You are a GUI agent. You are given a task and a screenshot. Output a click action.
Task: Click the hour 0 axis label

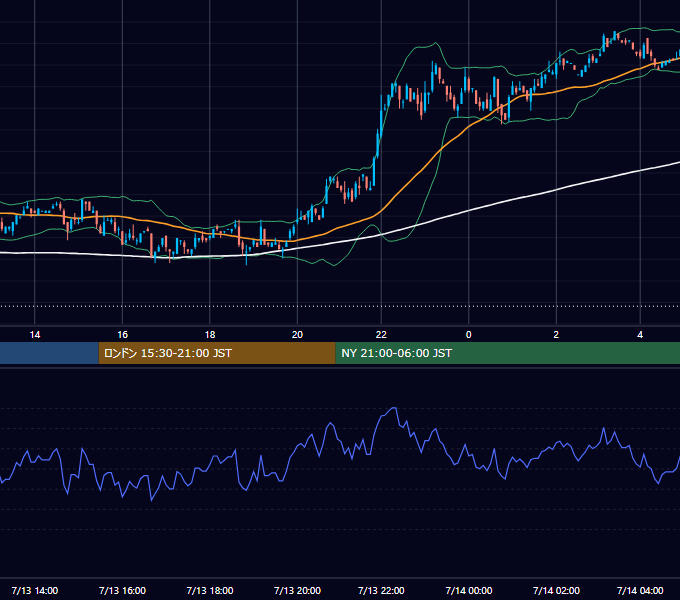(x=468, y=334)
